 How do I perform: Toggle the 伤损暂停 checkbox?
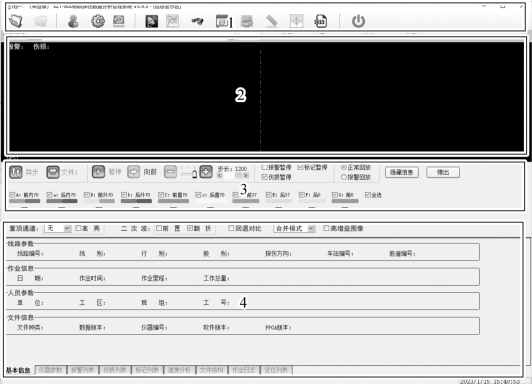point(264,177)
